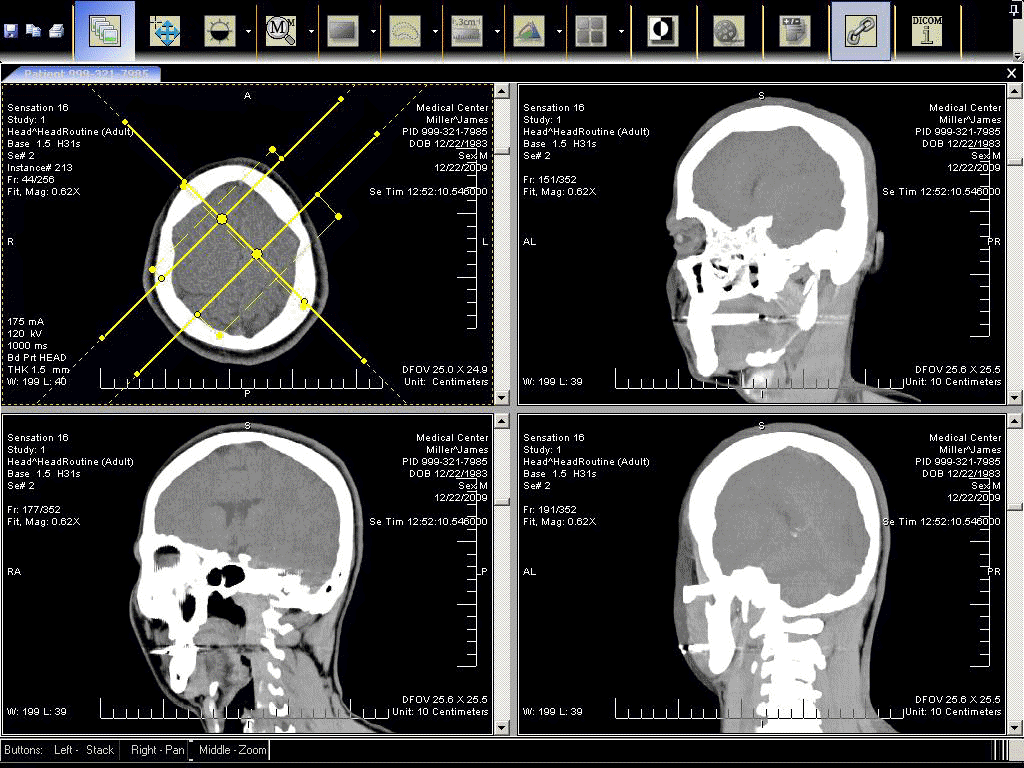Select the magnifier zoom tool
The width and height of the screenshot is (1024, 768).
pyautogui.click(x=282, y=31)
